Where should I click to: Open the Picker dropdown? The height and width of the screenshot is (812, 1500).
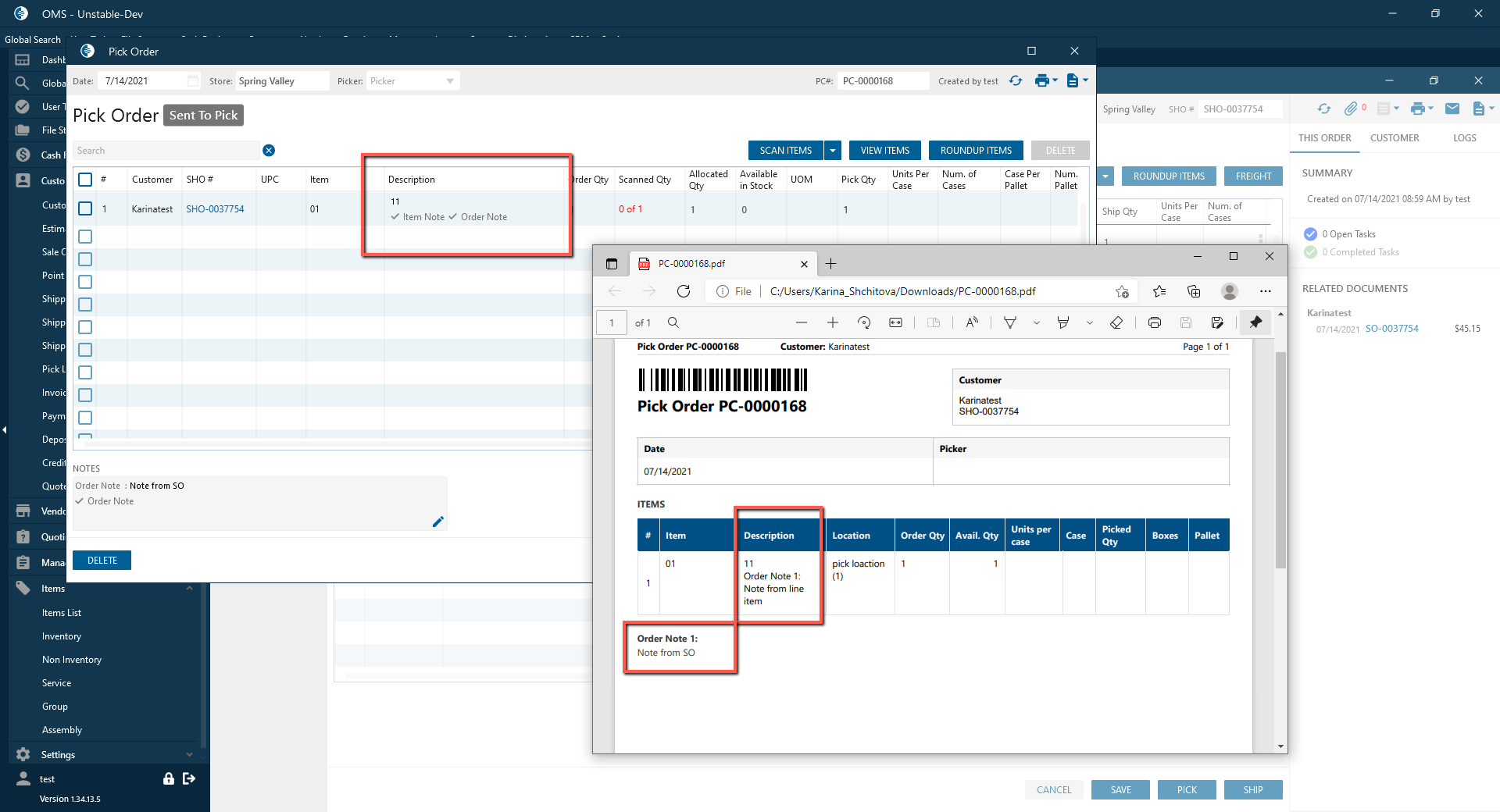[x=450, y=81]
